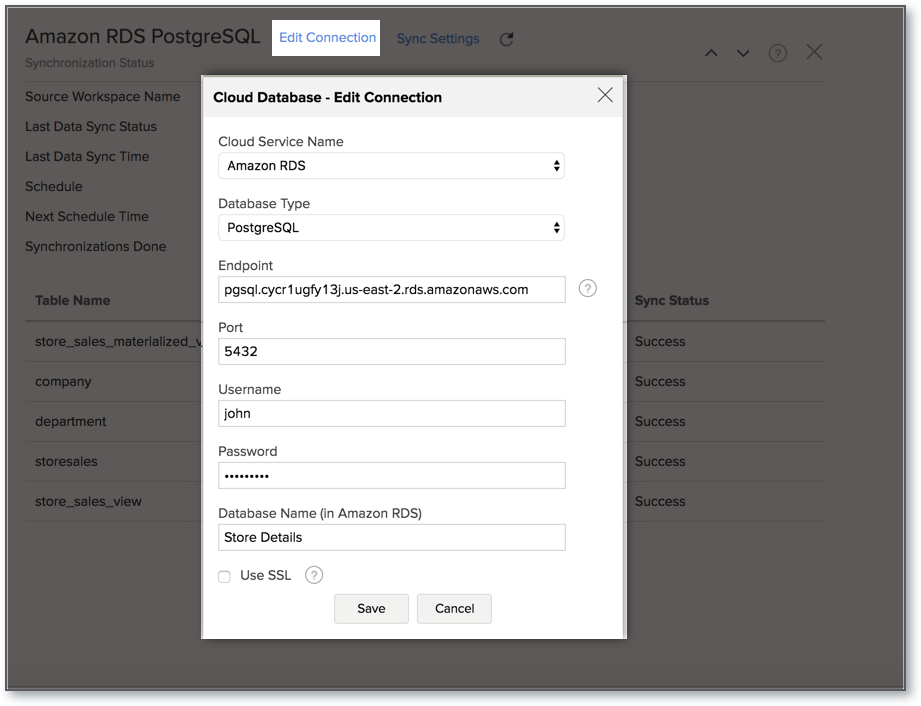
Task: Focus the Password input field
Action: (x=392, y=475)
